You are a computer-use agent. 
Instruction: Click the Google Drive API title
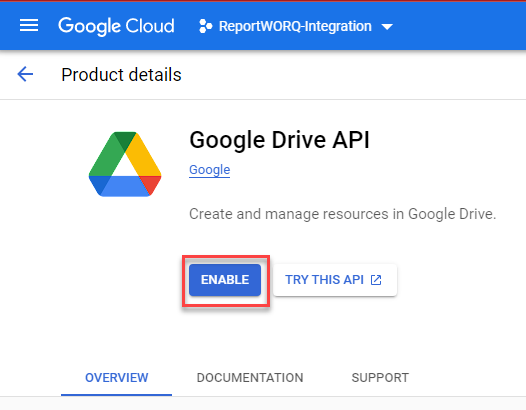[279, 140]
